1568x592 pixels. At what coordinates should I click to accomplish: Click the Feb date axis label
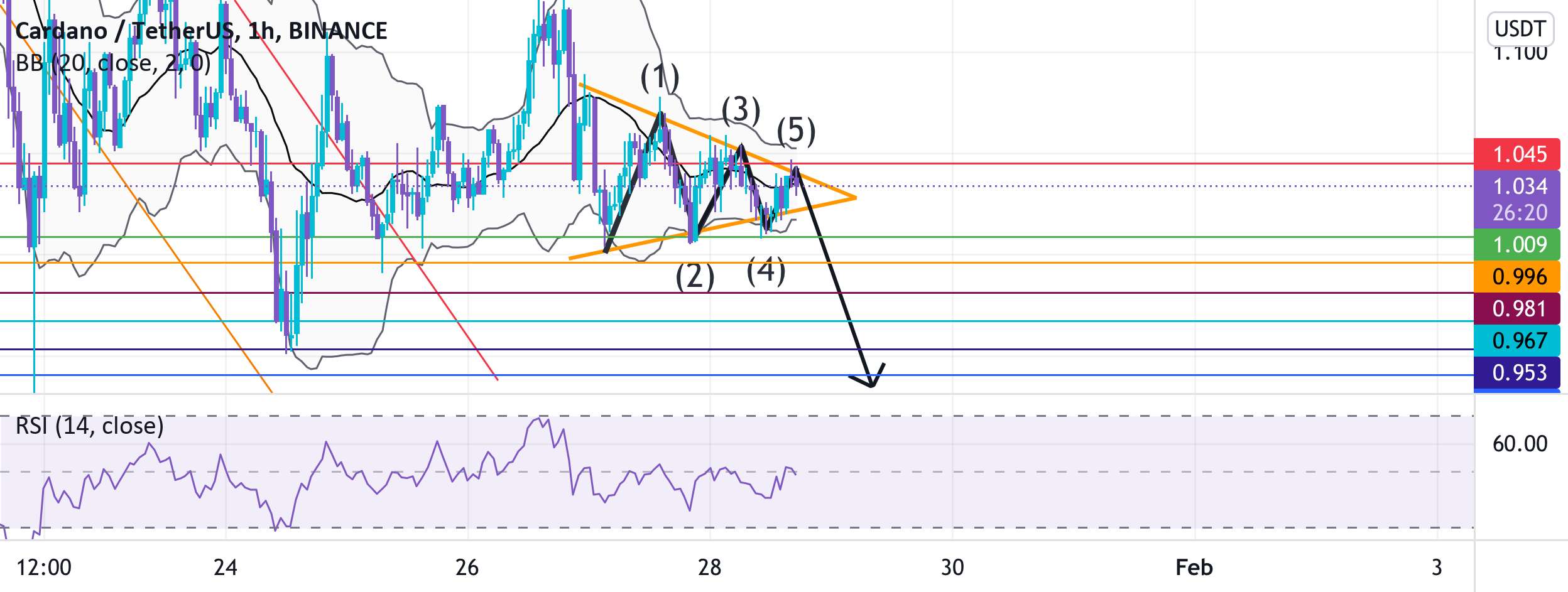tap(1194, 568)
